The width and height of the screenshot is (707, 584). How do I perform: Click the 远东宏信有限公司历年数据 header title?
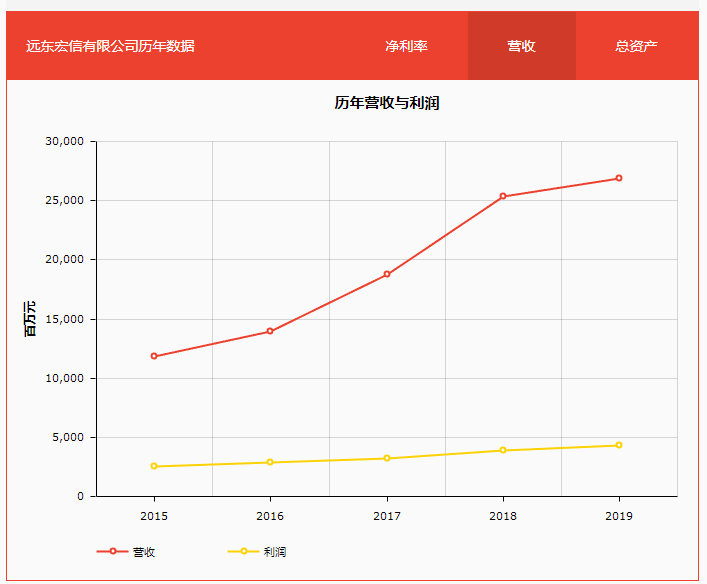(110, 46)
